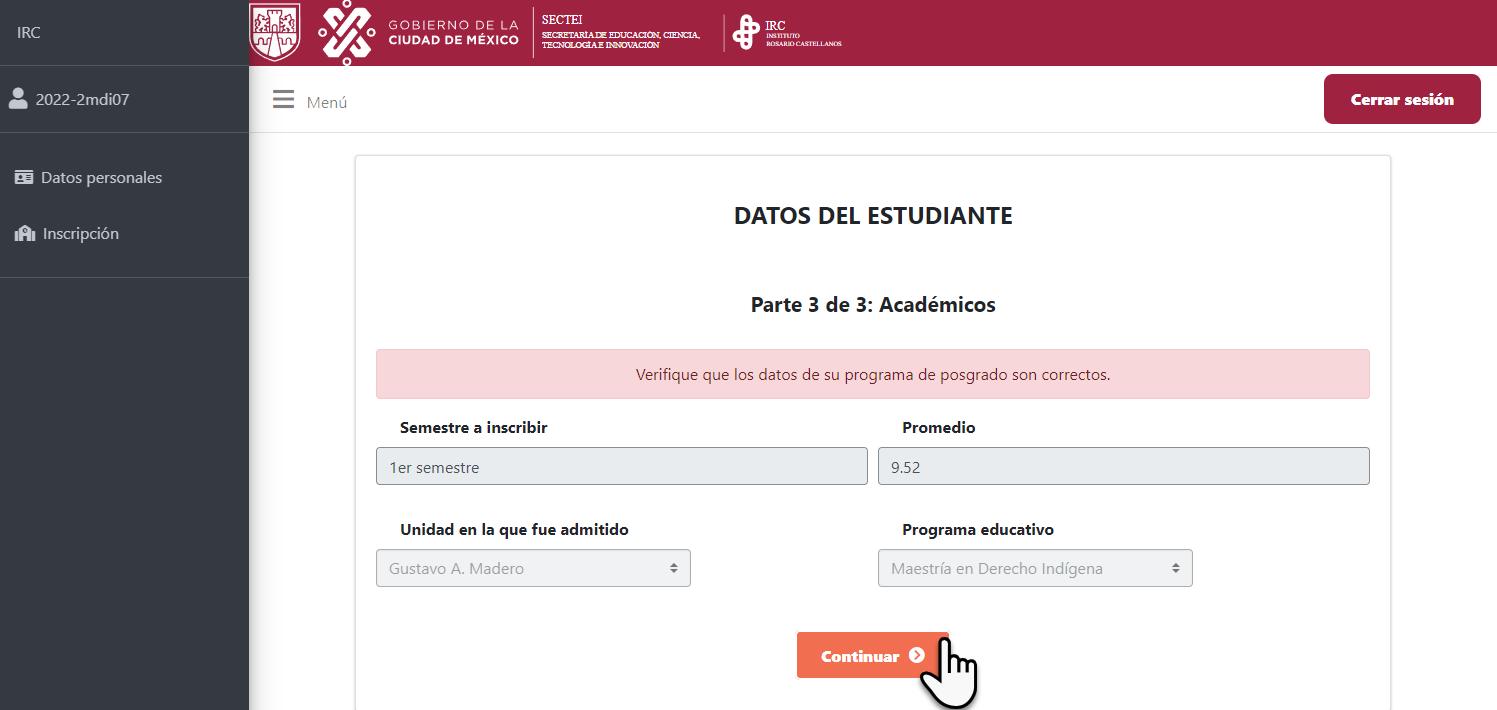Click the Programa educativo label
The height and width of the screenshot is (710, 1497).
tap(978, 529)
